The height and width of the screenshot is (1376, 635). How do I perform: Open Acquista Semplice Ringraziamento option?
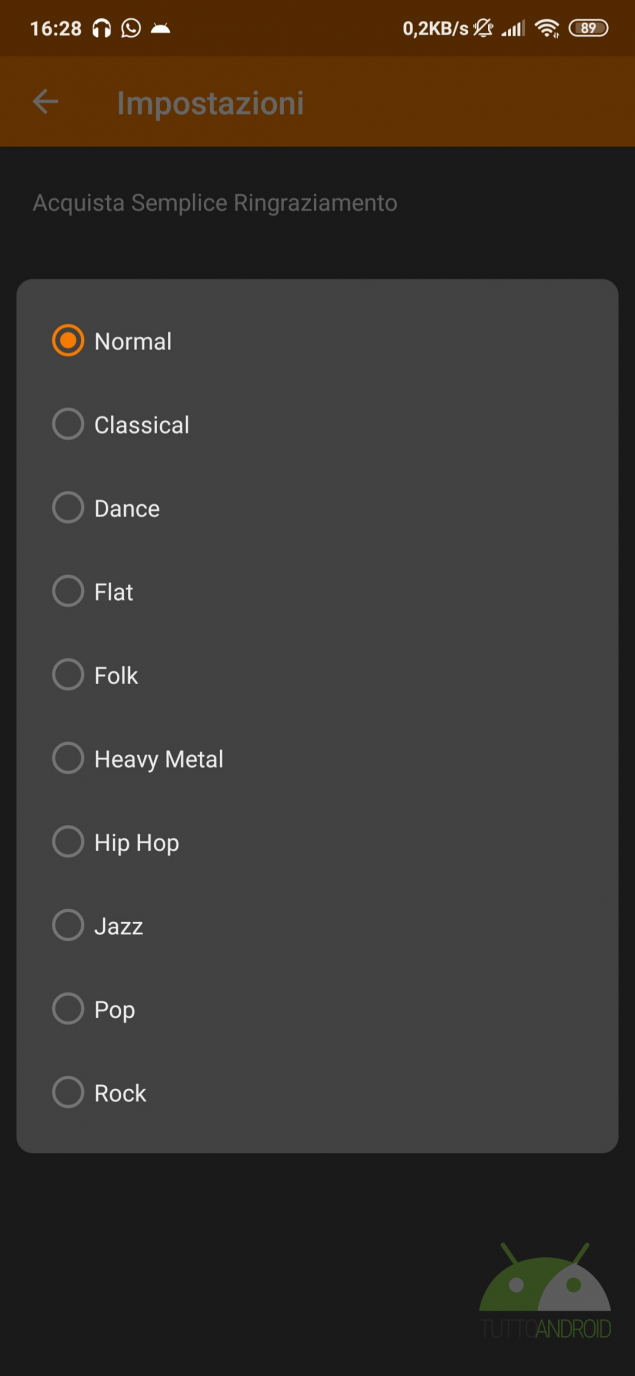(x=215, y=203)
